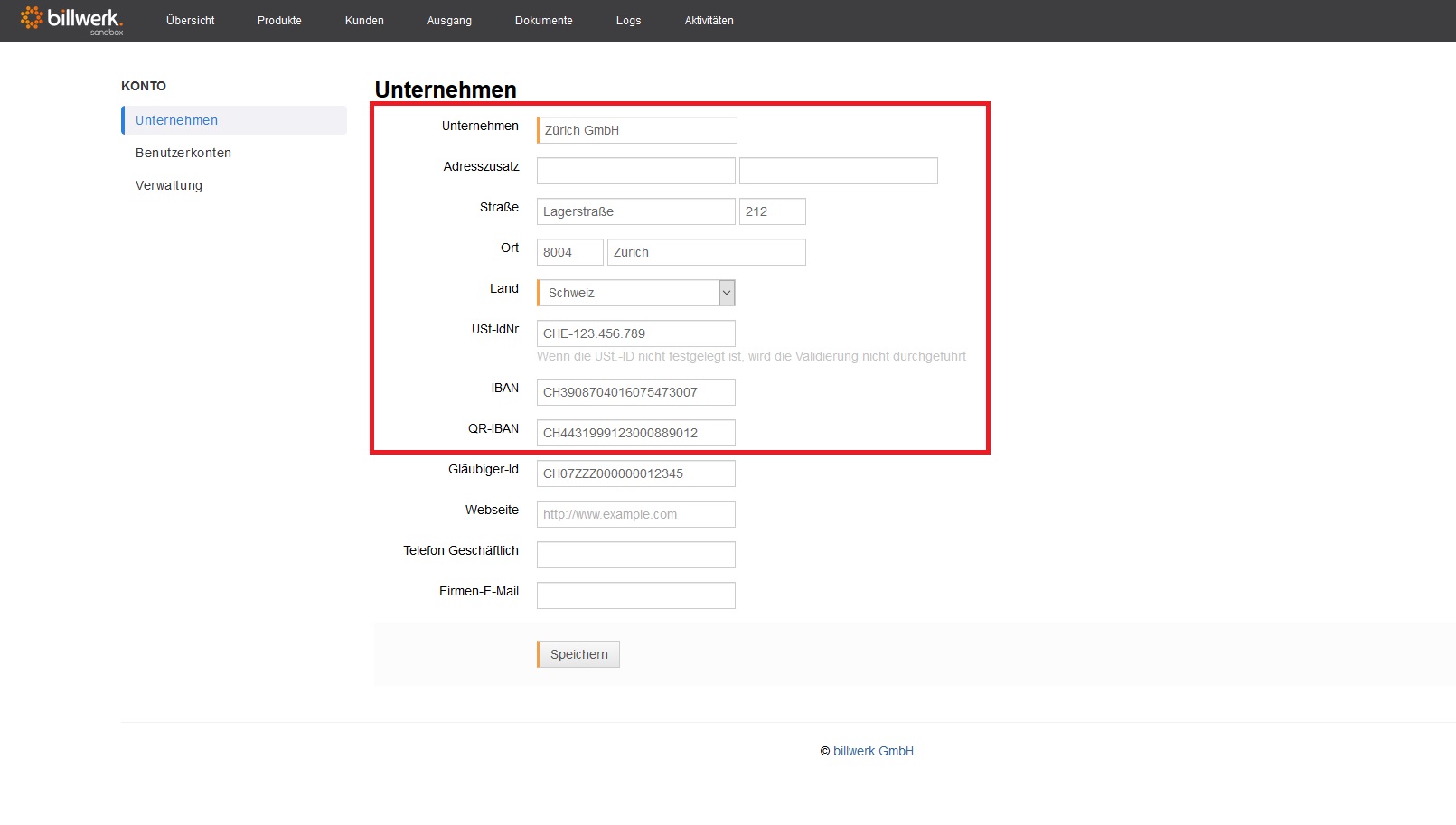Click the first Adresszusatz input field
The image size is (1456, 825).
pos(636,171)
